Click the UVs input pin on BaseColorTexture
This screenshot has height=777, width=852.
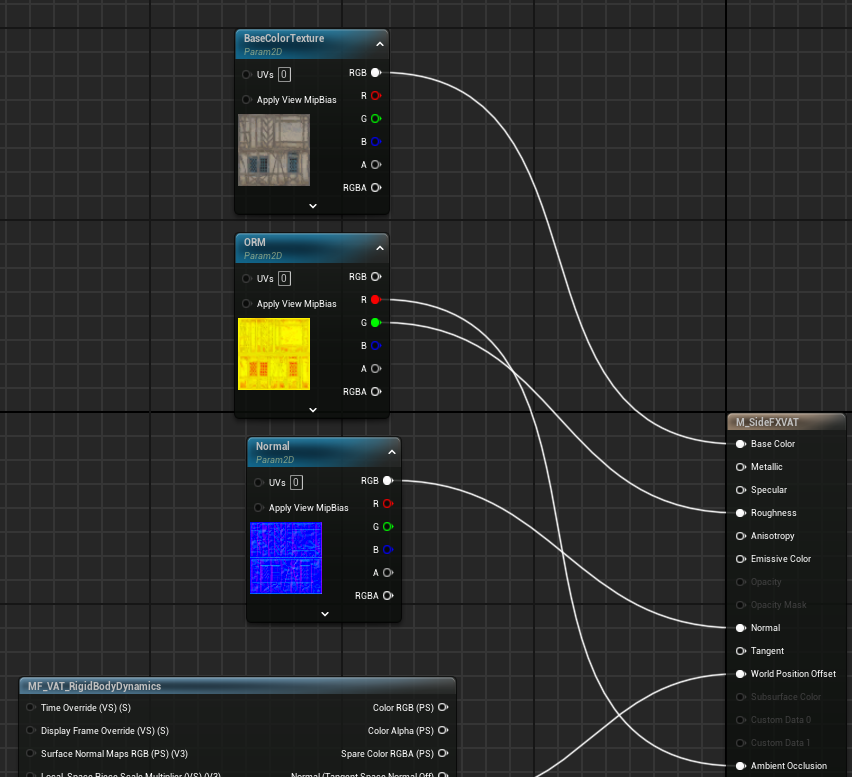pyautogui.click(x=247, y=74)
